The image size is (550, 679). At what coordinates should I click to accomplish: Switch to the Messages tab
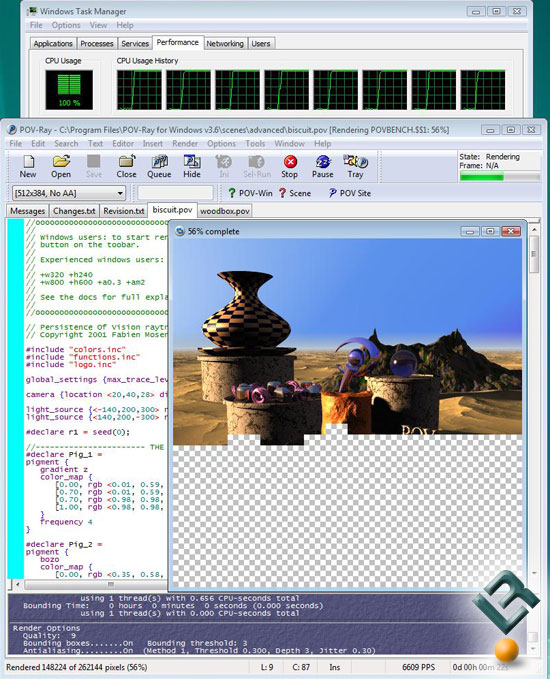click(27, 211)
